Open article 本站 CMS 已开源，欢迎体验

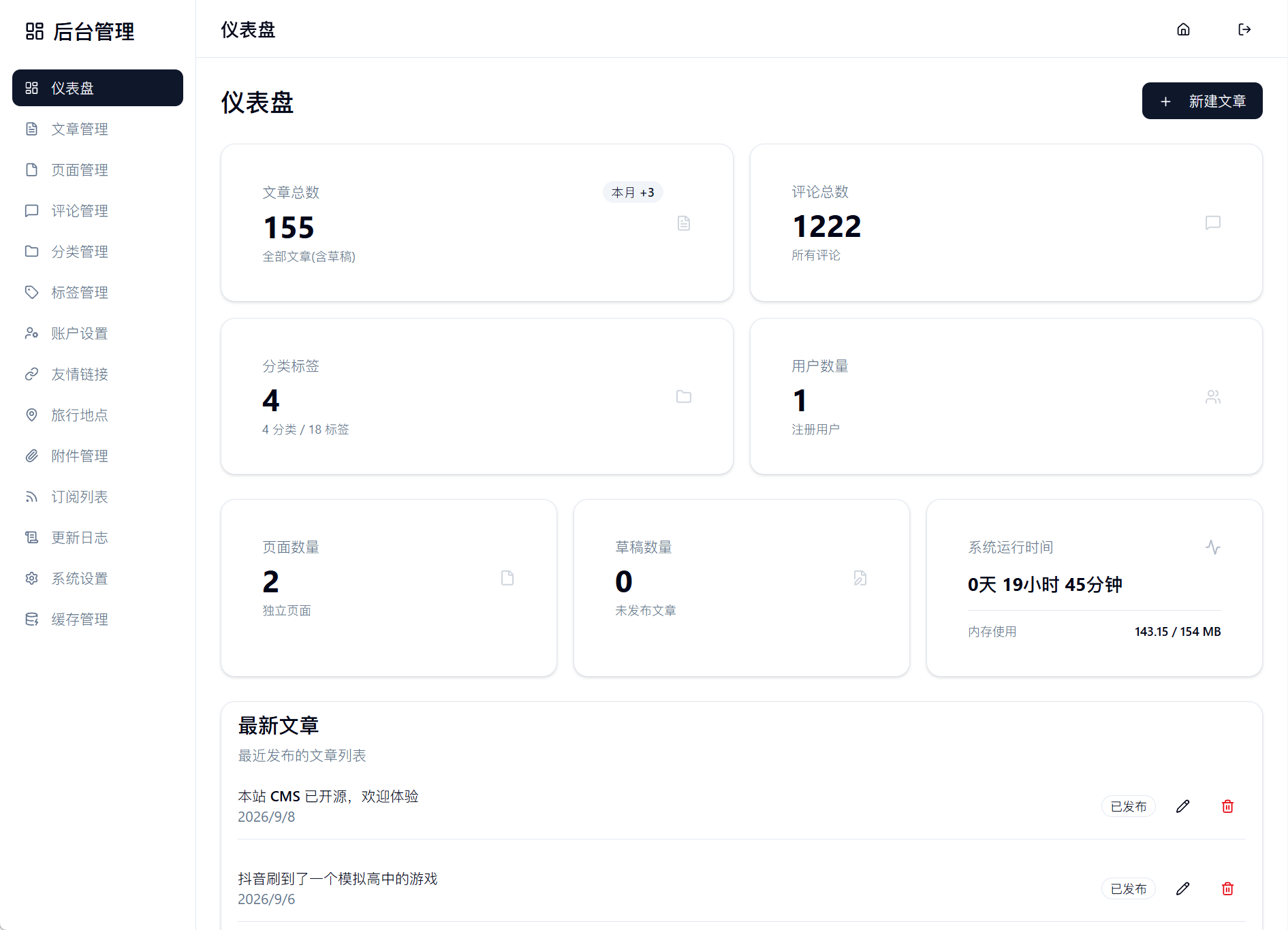tap(328, 796)
